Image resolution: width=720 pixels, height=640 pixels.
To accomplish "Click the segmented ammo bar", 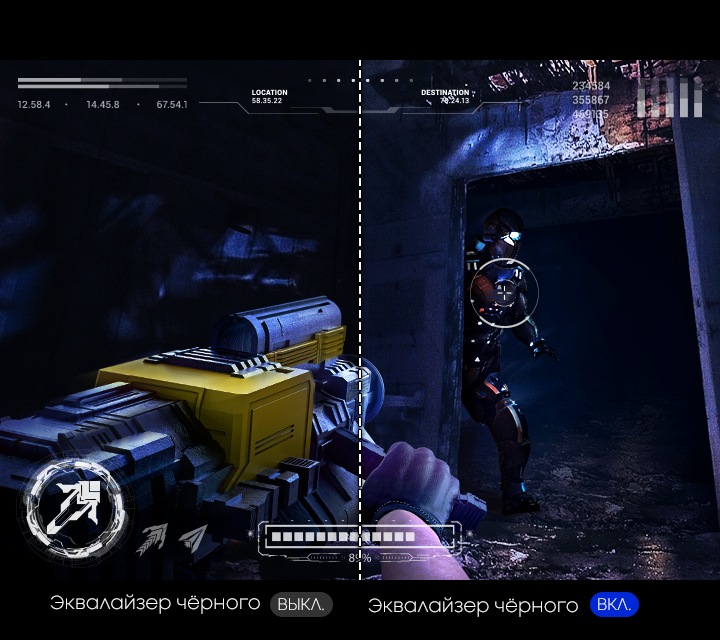I will point(343,537).
